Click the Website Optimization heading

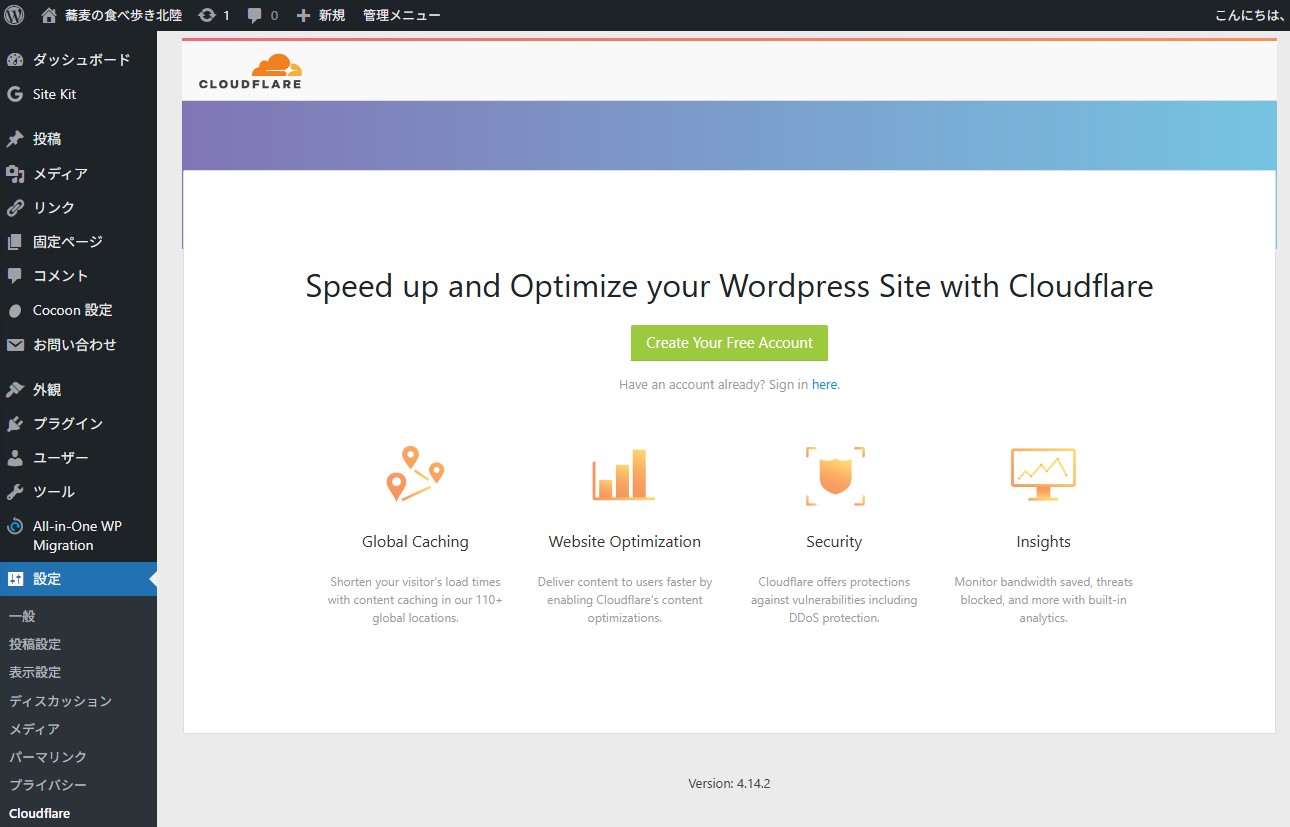coord(625,542)
